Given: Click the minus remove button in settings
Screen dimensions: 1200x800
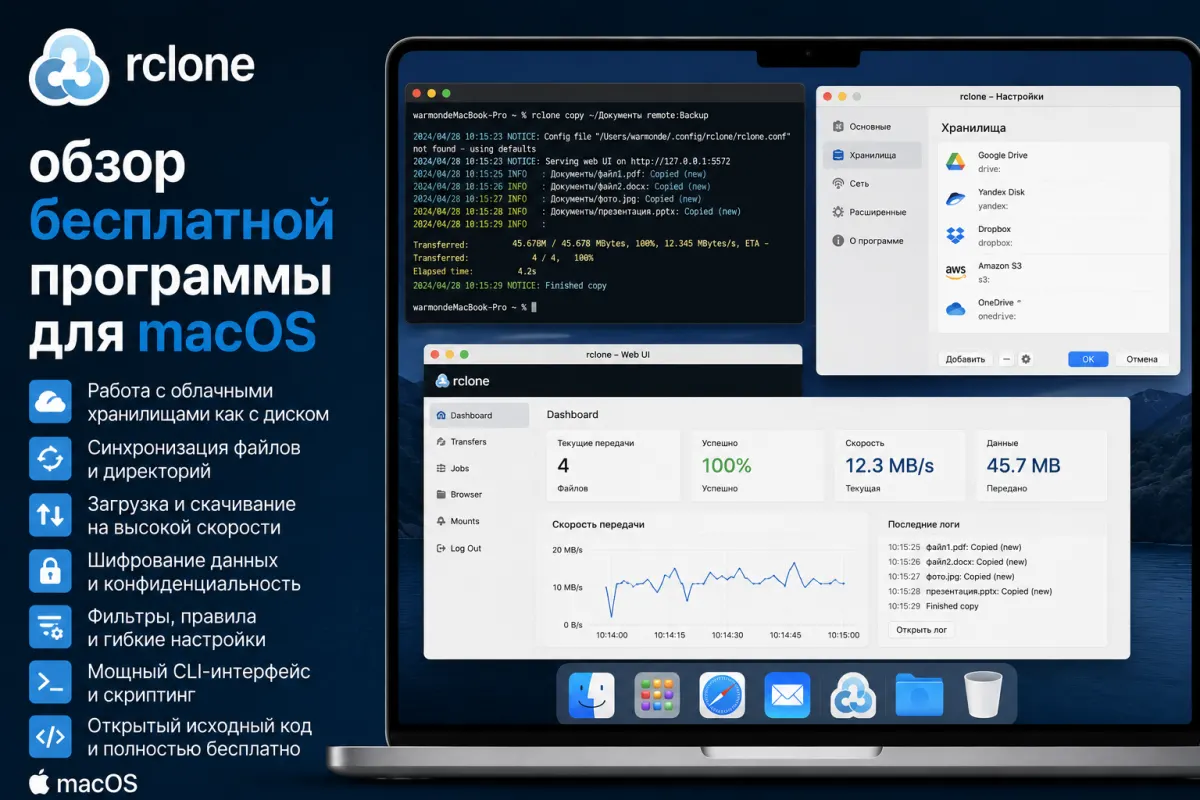Looking at the screenshot, I should coord(1006,359).
